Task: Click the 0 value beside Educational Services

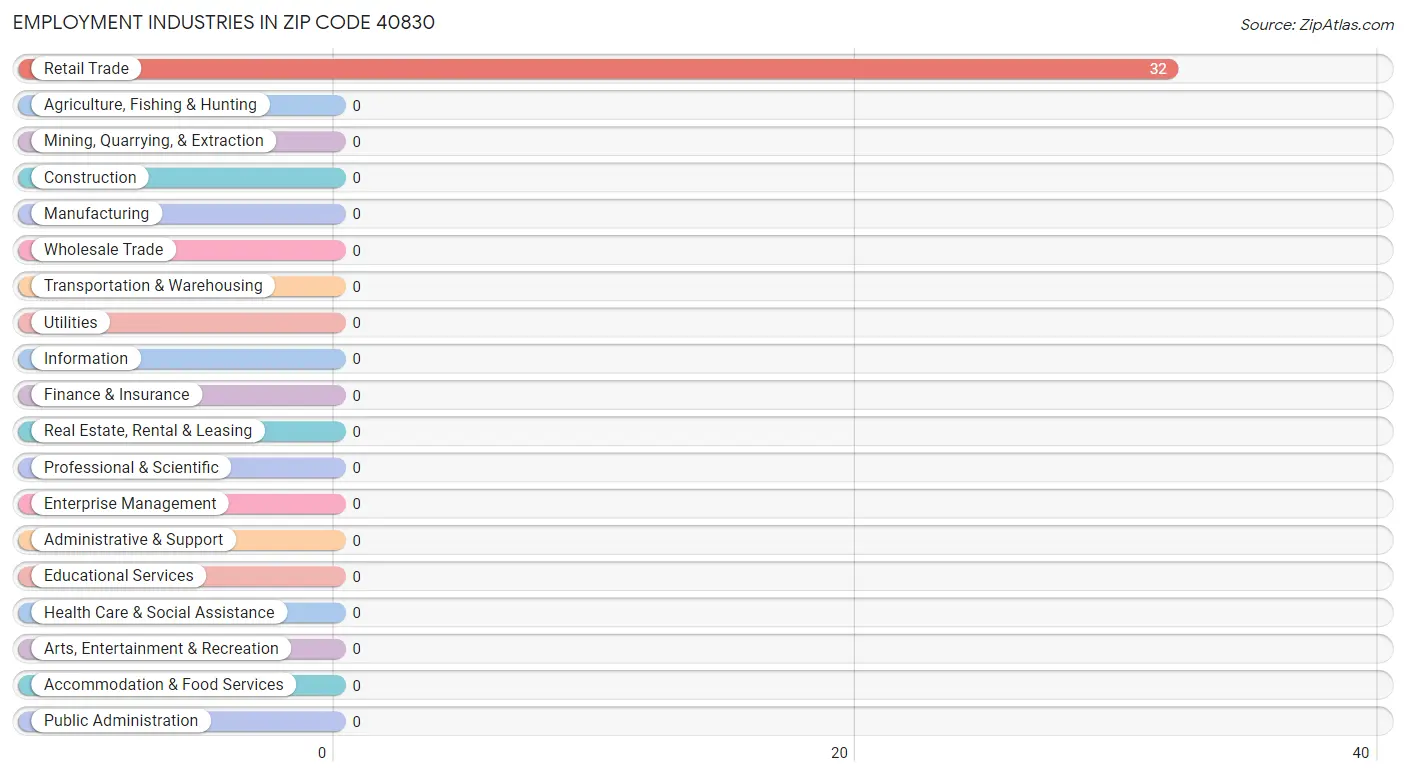Action: click(x=356, y=577)
